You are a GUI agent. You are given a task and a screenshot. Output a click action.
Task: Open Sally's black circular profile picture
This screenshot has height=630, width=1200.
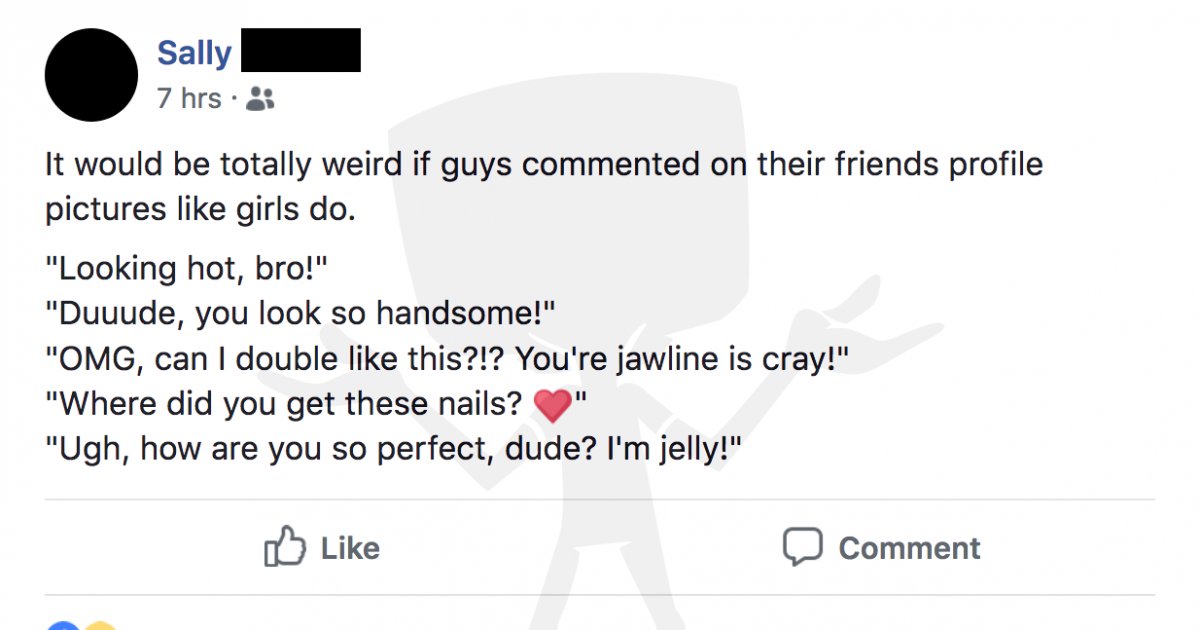coord(91,75)
